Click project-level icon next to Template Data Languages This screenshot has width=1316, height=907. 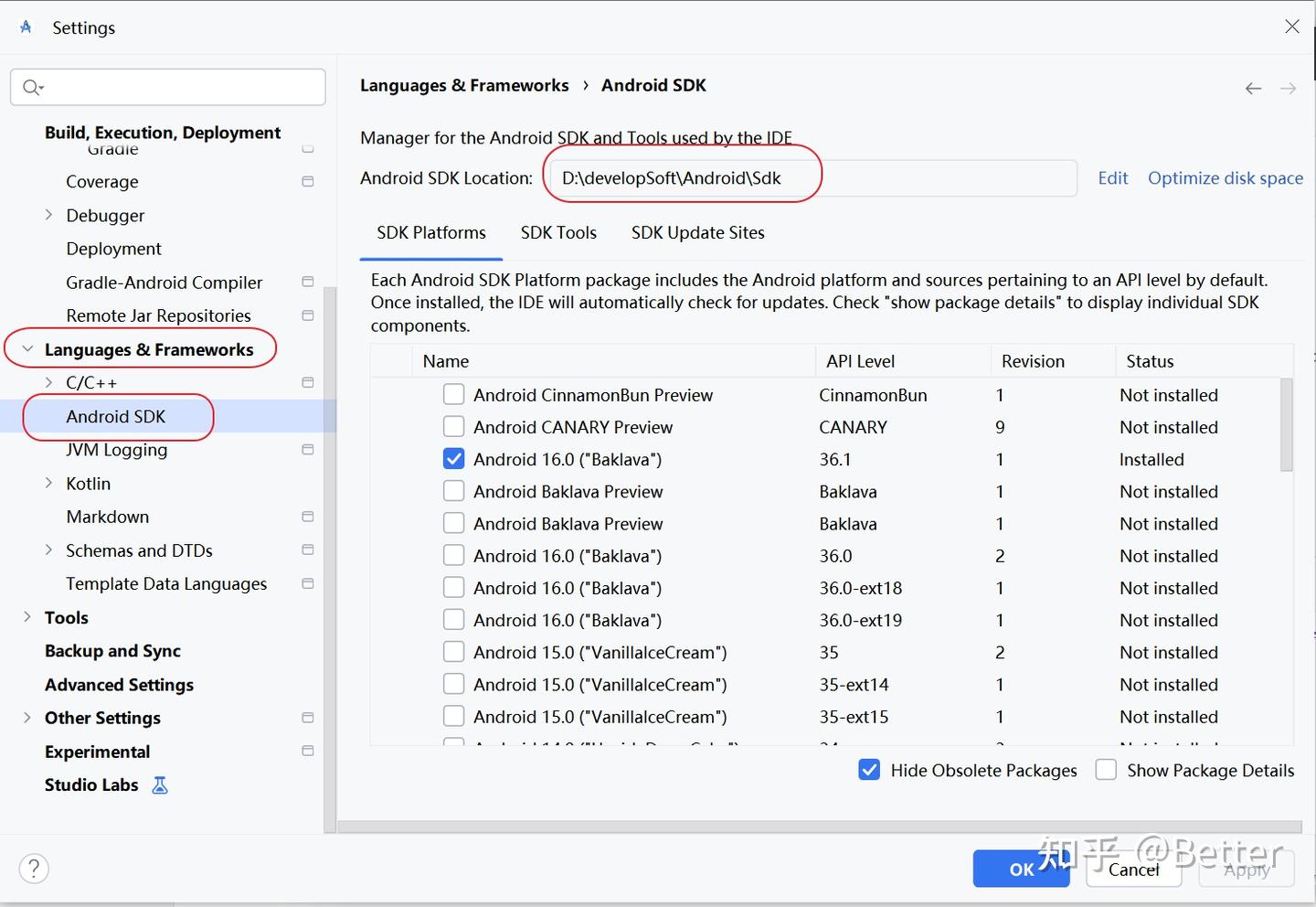(x=308, y=584)
